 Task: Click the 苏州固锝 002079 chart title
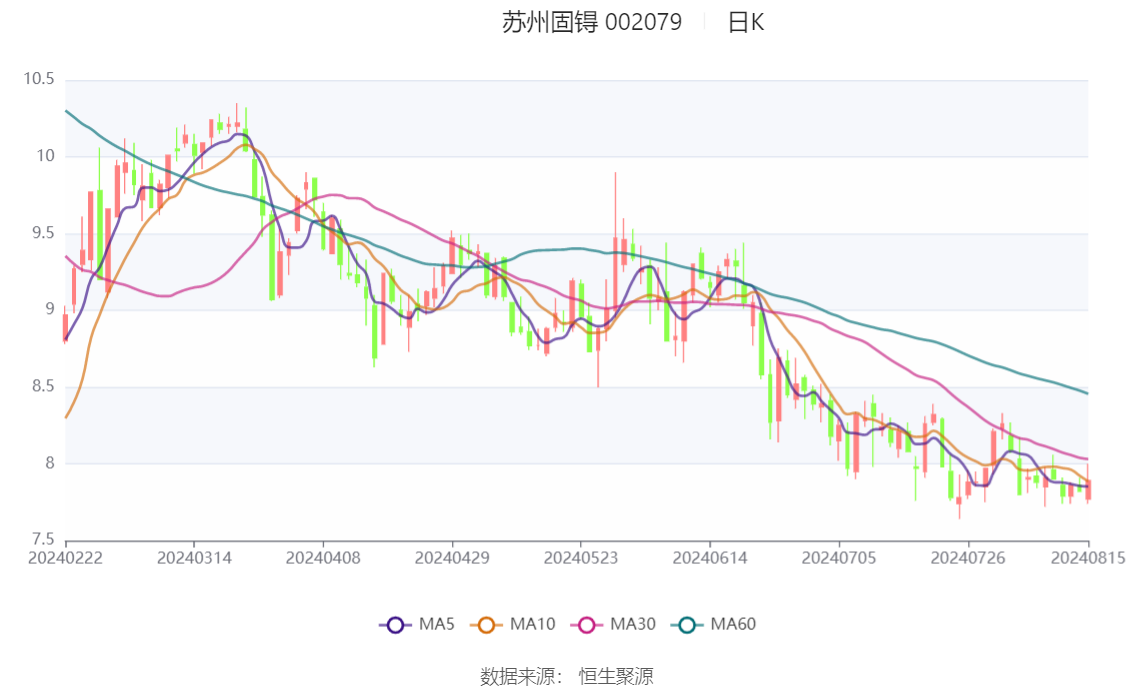592,22
